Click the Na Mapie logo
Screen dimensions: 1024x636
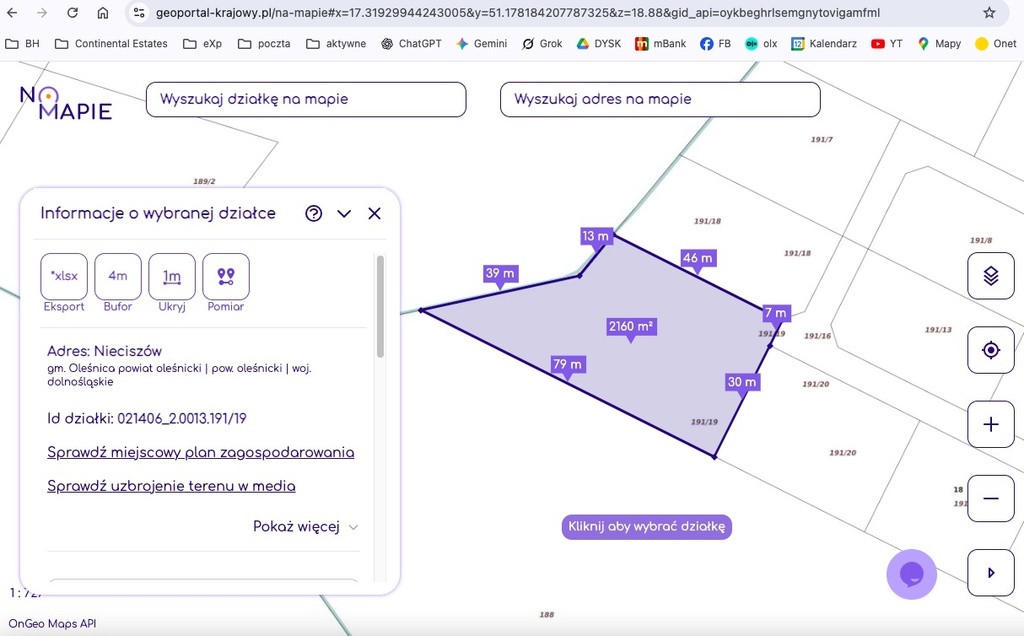[65, 103]
